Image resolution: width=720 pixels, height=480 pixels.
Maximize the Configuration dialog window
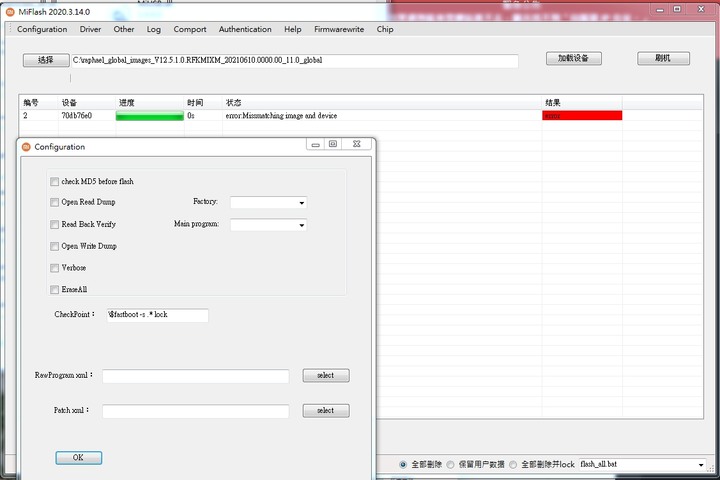pyautogui.click(x=333, y=144)
